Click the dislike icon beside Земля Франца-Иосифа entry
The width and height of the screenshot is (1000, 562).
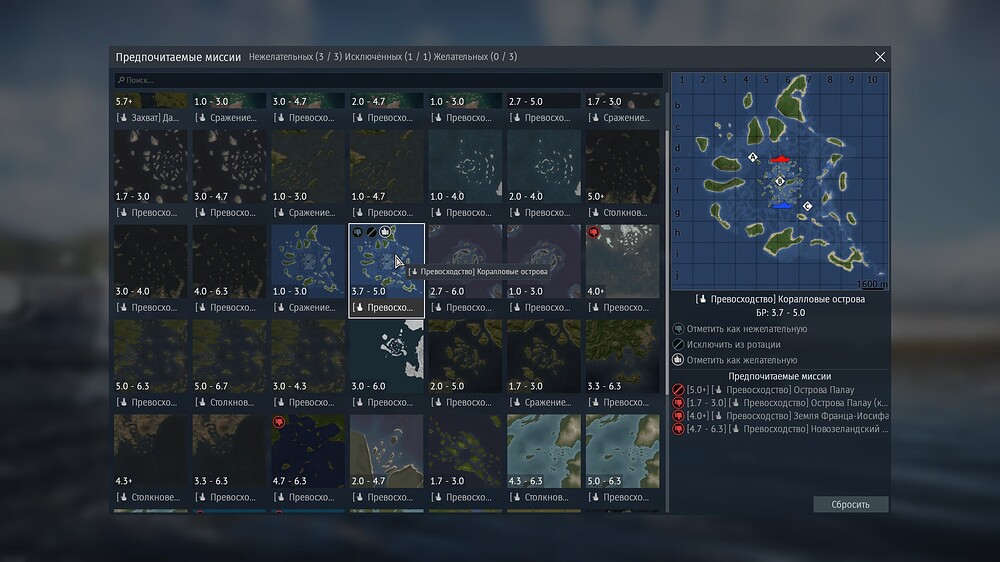(x=678, y=416)
